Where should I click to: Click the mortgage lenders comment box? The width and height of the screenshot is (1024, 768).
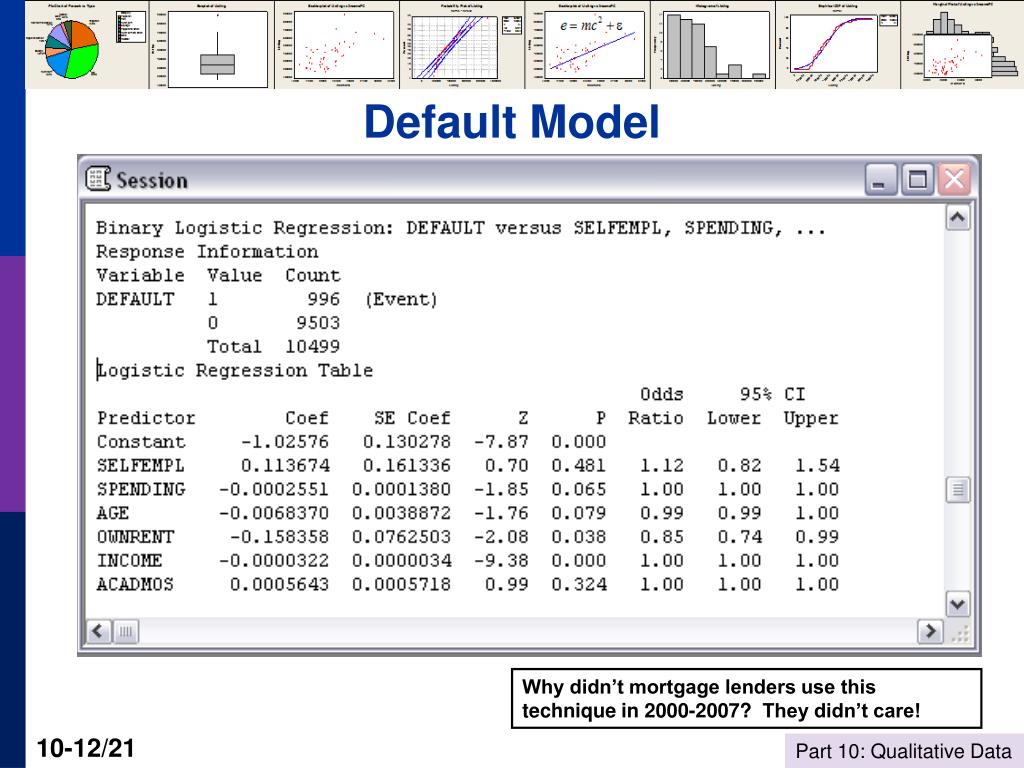pos(746,698)
